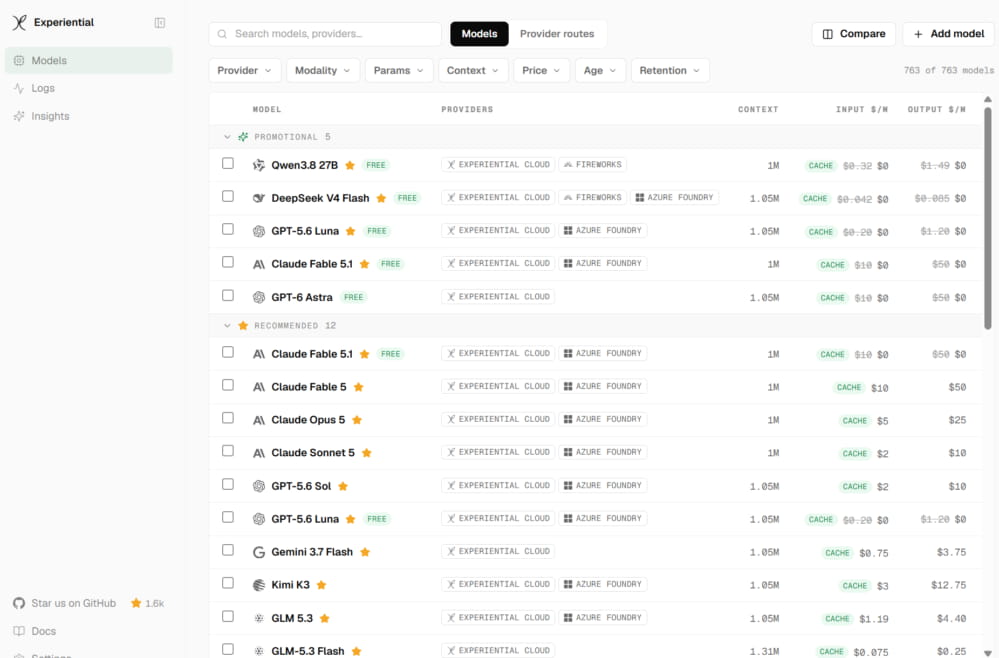Click the Logs activity icon

click(x=19, y=89)
